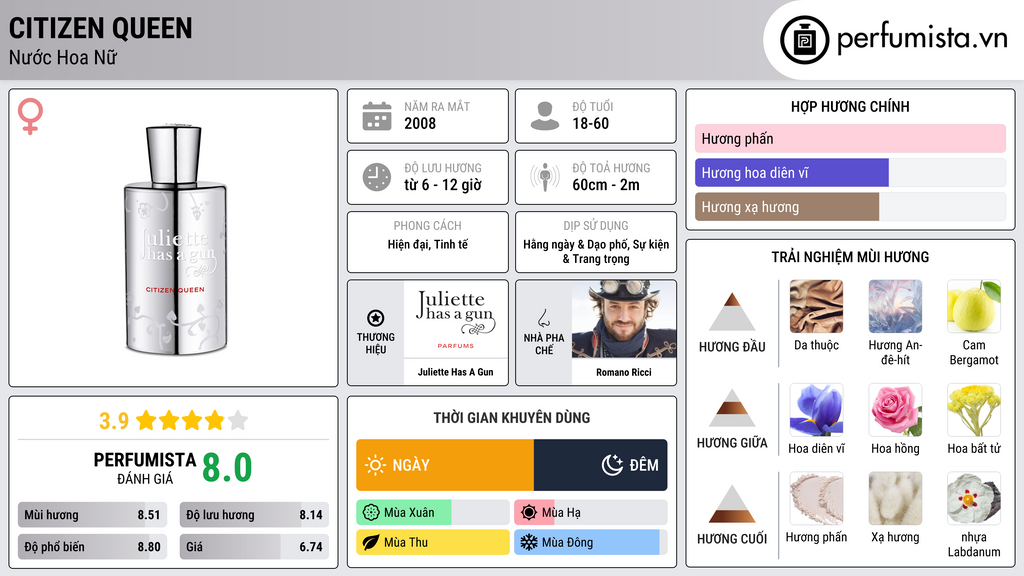This screenshot has width=1024, height=576.
Task: Click the Citizen Queen perfume bottle image
Action: pos(175,239)
